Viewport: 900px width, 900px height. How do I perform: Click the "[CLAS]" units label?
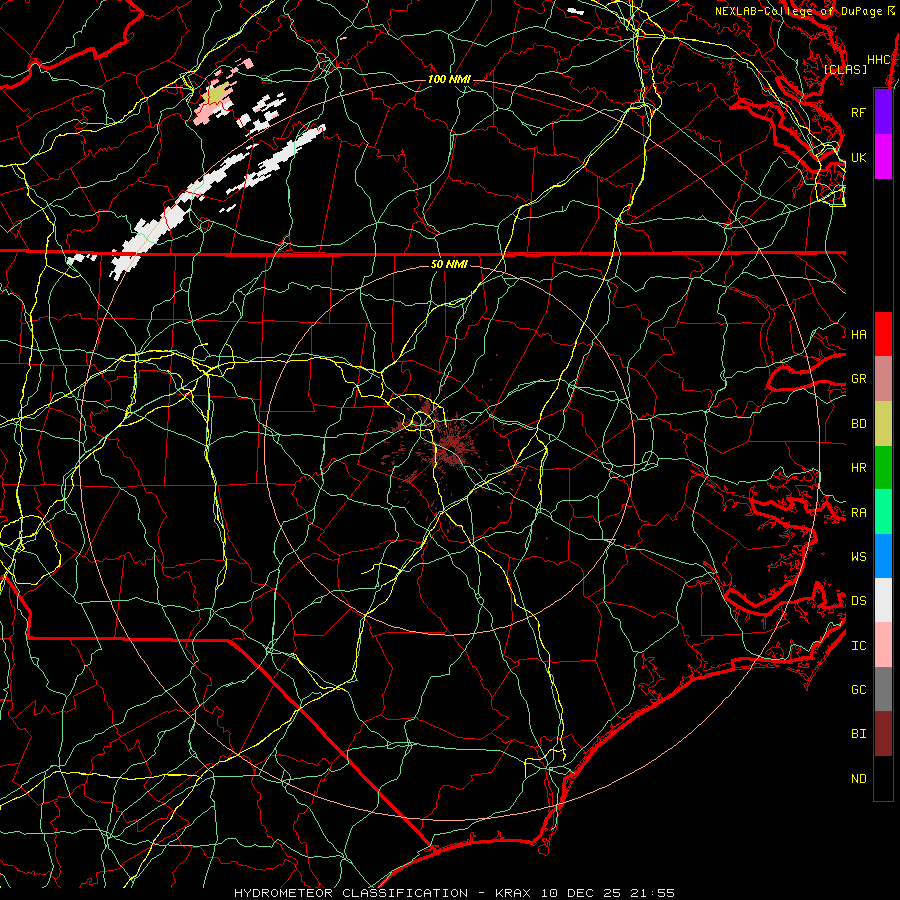point(845,69)
